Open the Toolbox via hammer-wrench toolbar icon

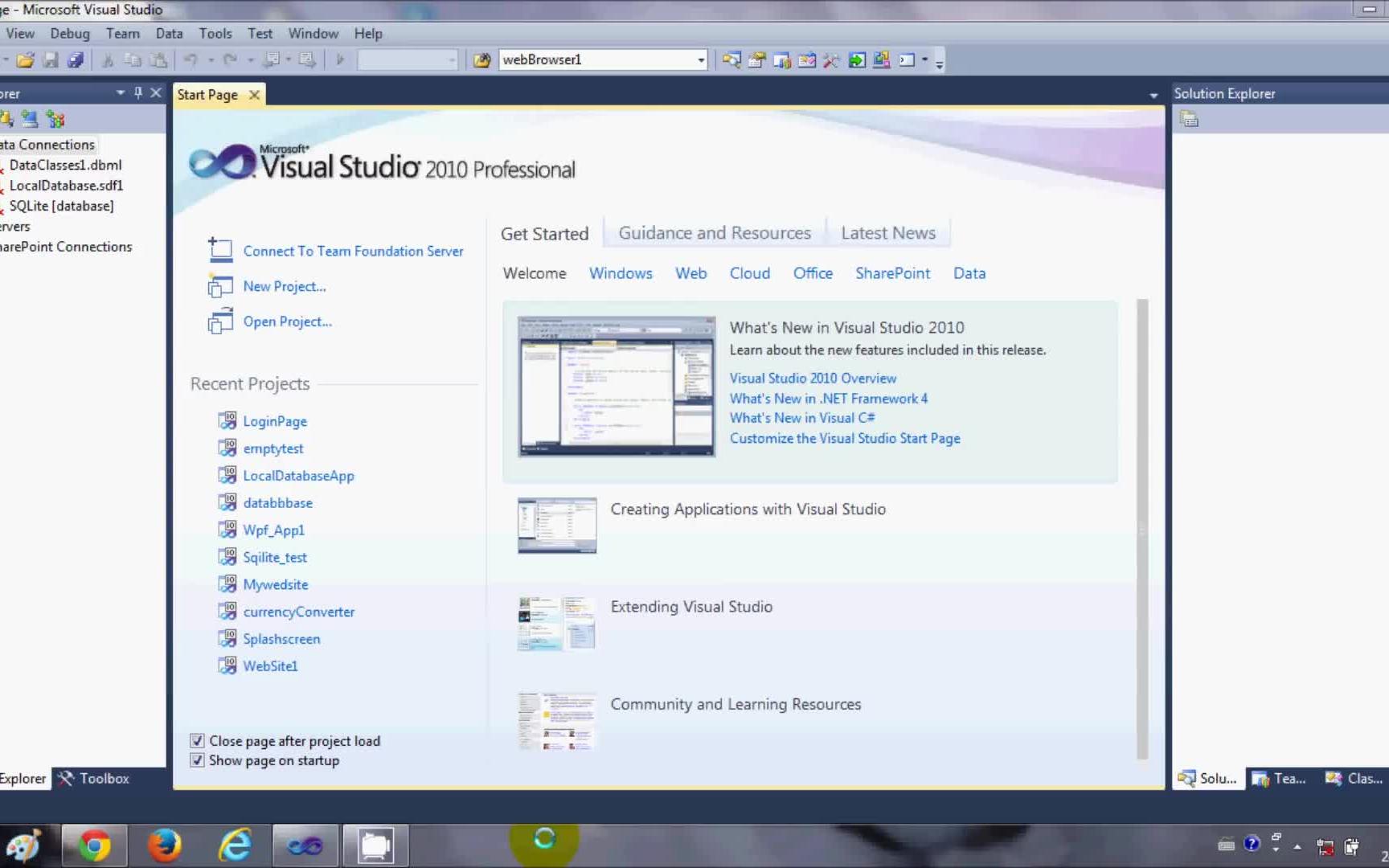coord(831,59)
